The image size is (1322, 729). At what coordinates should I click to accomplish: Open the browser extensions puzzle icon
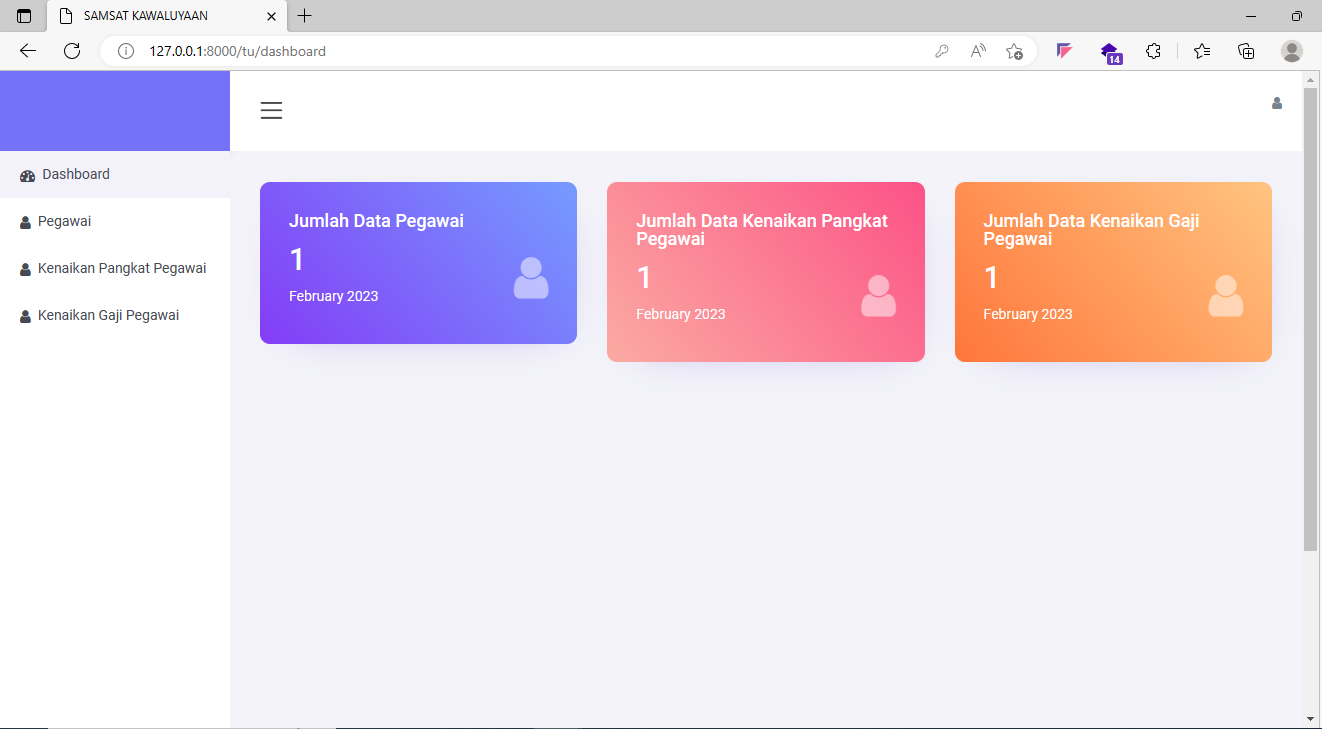click(1153, 51)
